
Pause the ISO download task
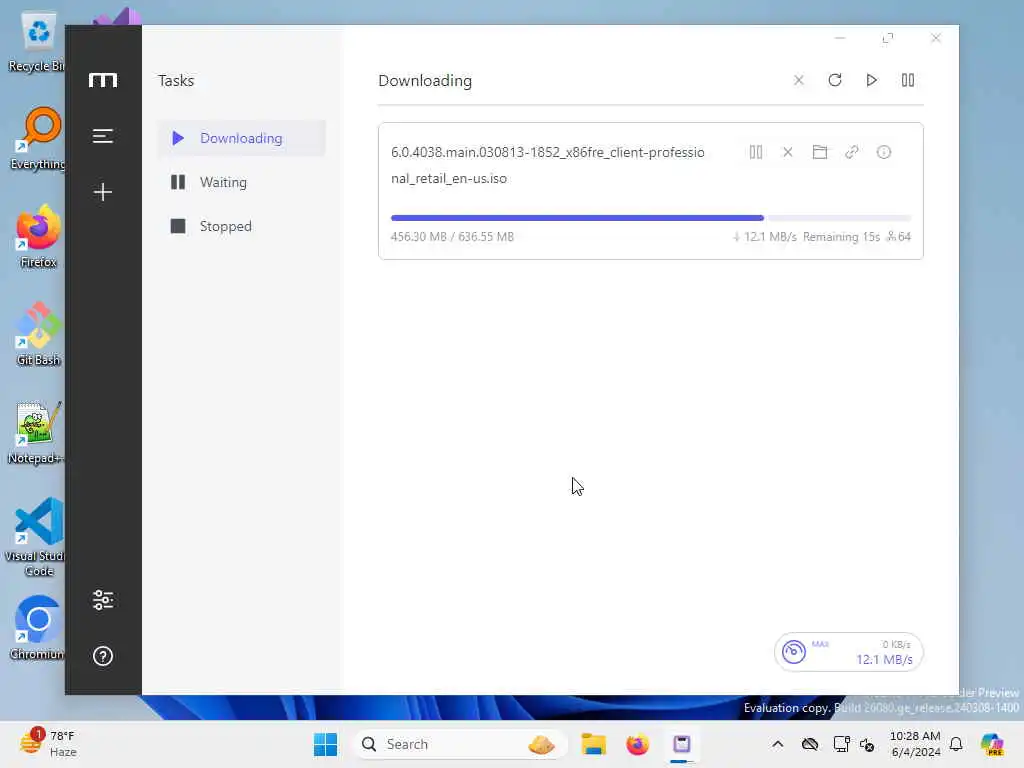coord(756,152)
